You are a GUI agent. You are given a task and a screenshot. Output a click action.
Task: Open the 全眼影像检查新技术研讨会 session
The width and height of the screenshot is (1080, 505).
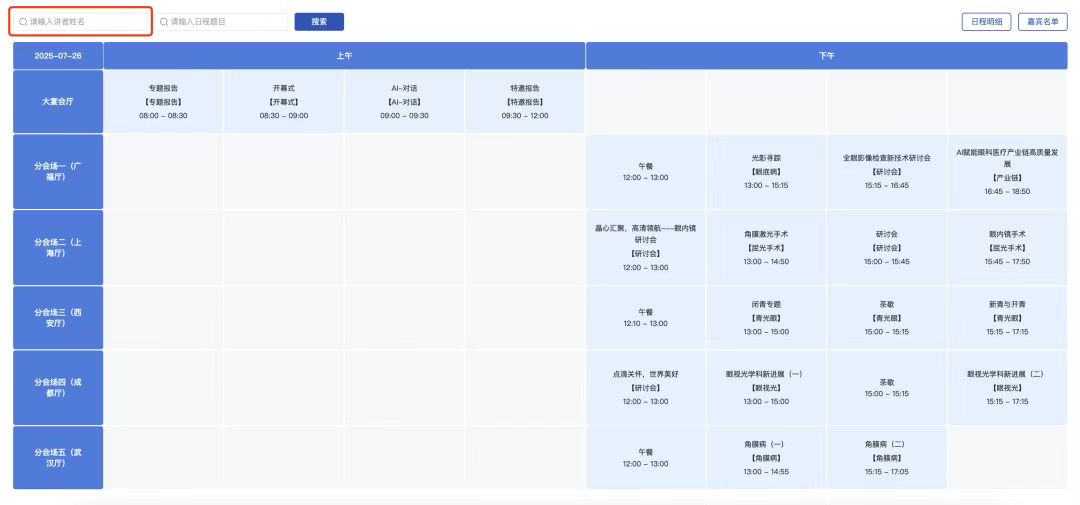(x=886, y=171)
